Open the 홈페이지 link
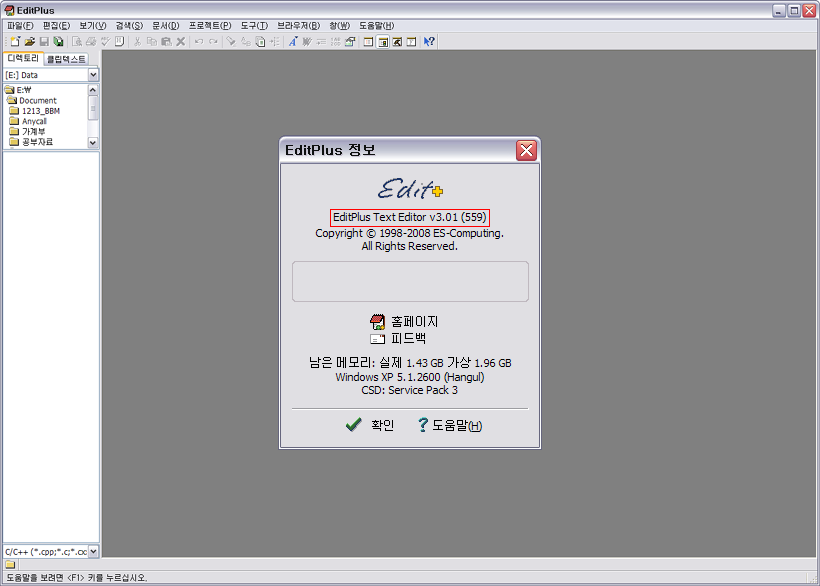 coord(414,322)
